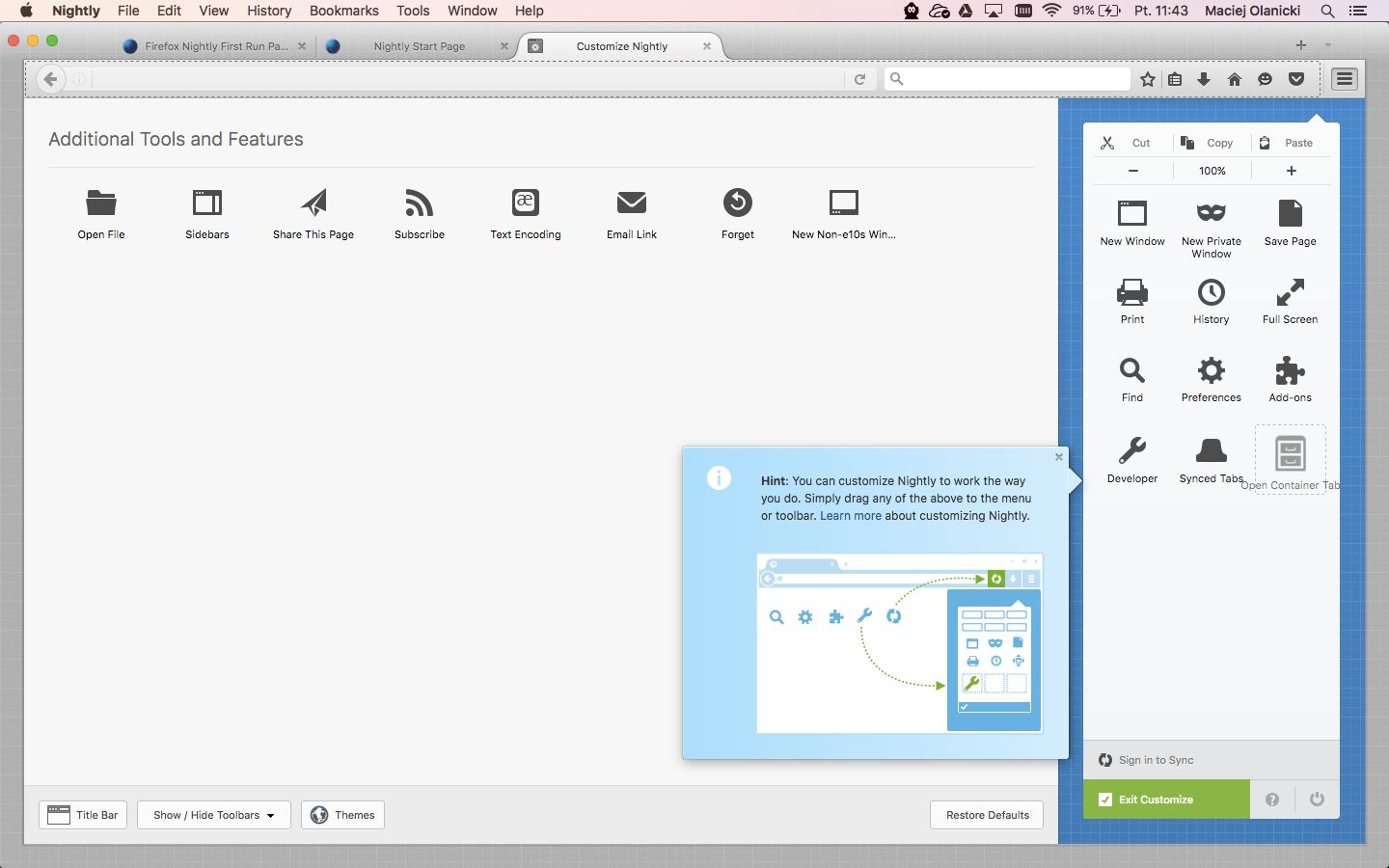Open Show / Hide Toolbars dropdown
This screenshot has height=868, width=1389.
pos(213,815)
